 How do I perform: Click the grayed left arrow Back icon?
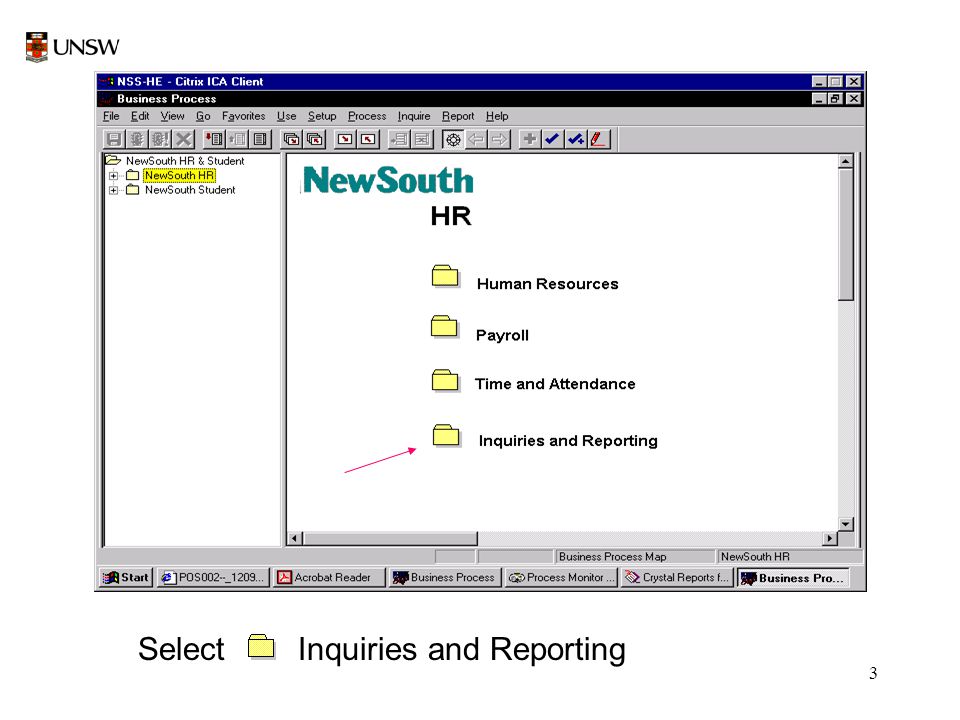[476, 139]
